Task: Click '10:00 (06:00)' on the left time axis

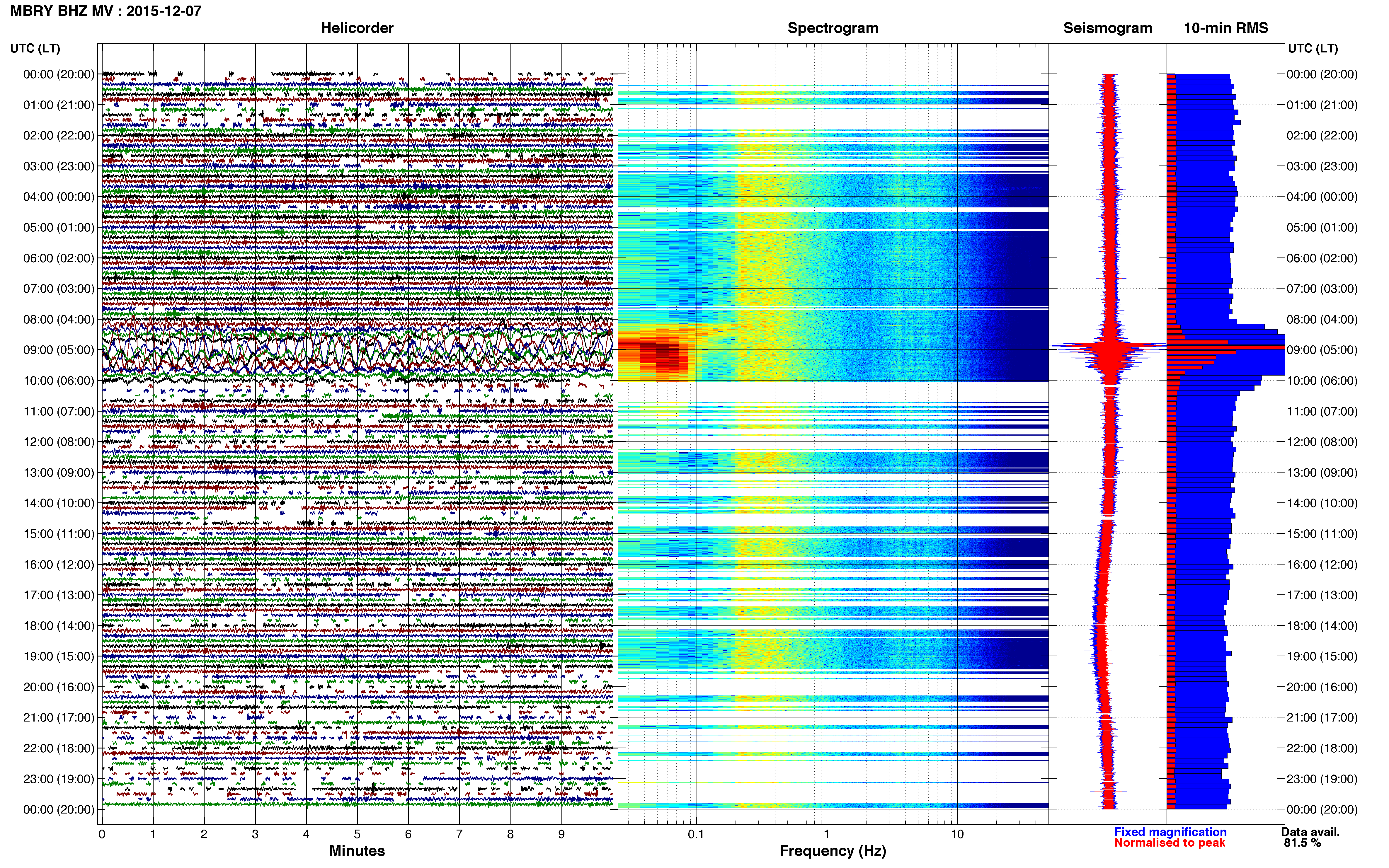Action: click(x=59, y=381)
